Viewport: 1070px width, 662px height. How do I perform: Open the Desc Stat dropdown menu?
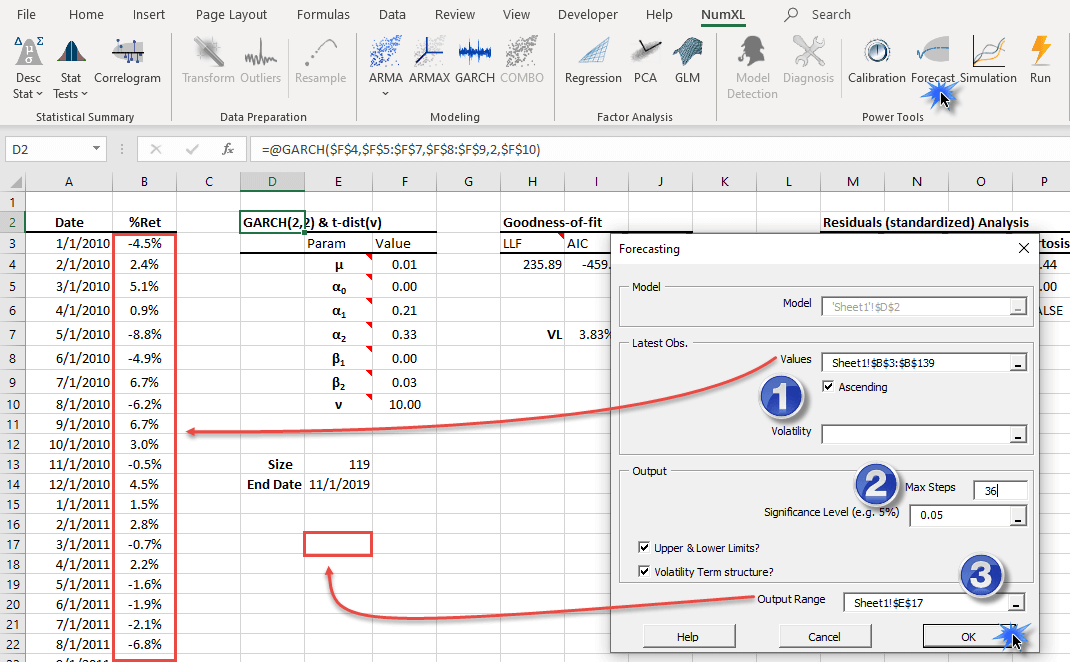(x=28, y=85)
